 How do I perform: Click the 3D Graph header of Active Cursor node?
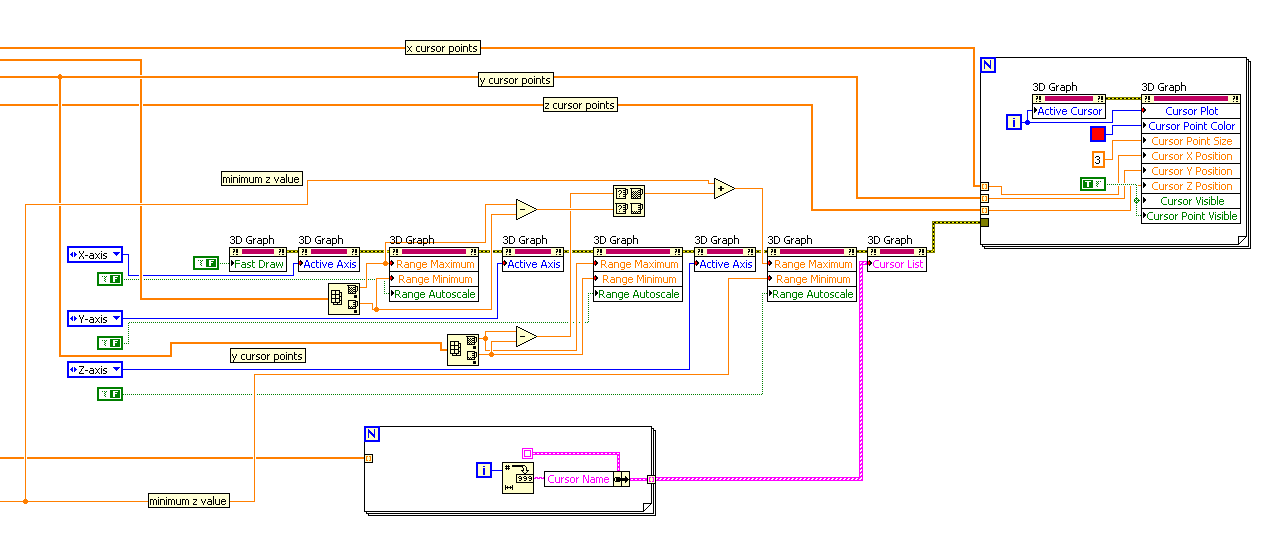click(1069, 98)
